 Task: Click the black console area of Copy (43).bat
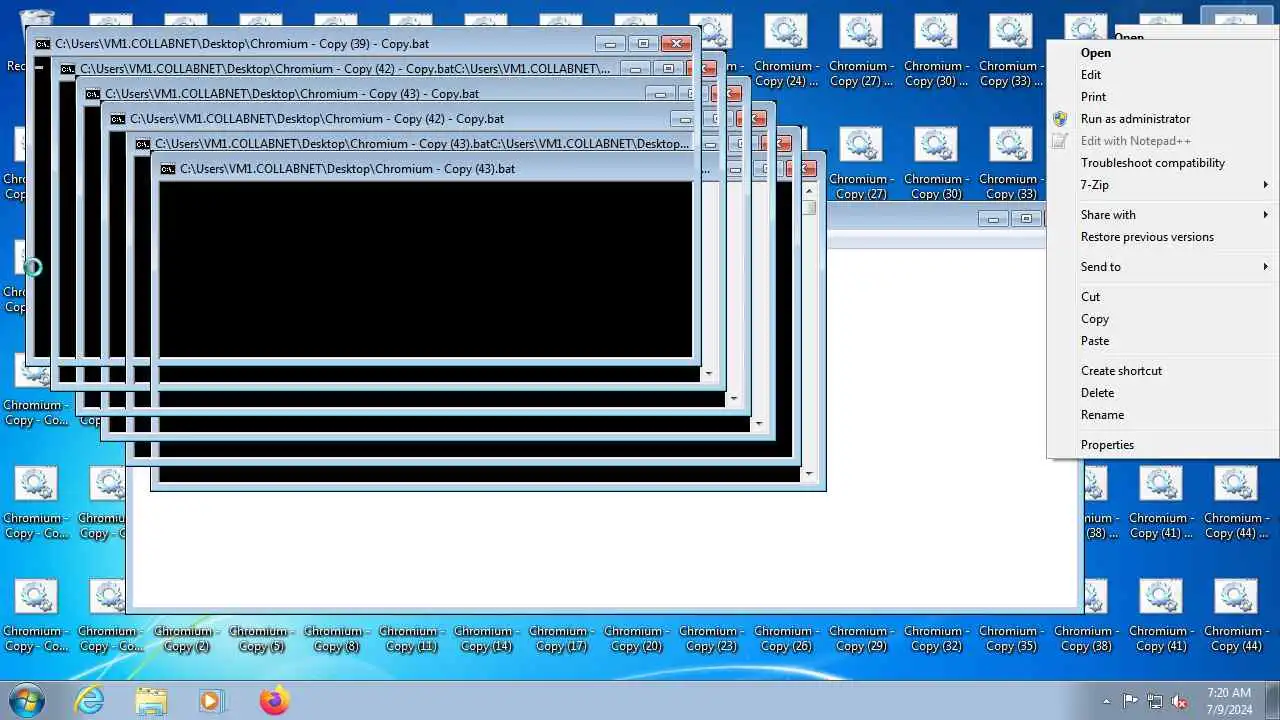pos(426,268)
